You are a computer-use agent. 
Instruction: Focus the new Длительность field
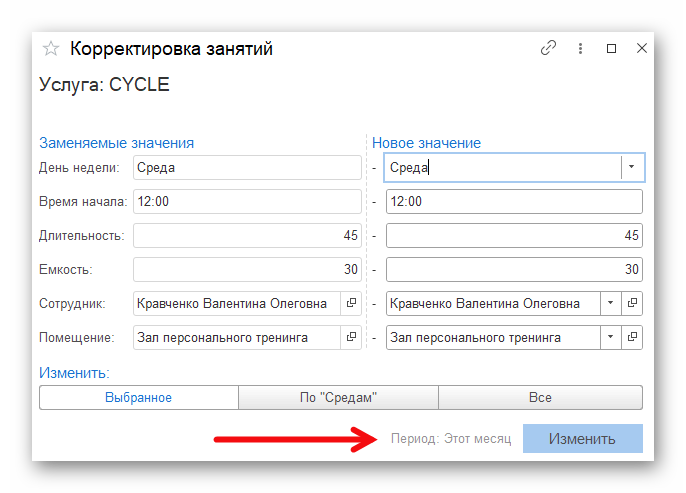click(x=514, y=235)
